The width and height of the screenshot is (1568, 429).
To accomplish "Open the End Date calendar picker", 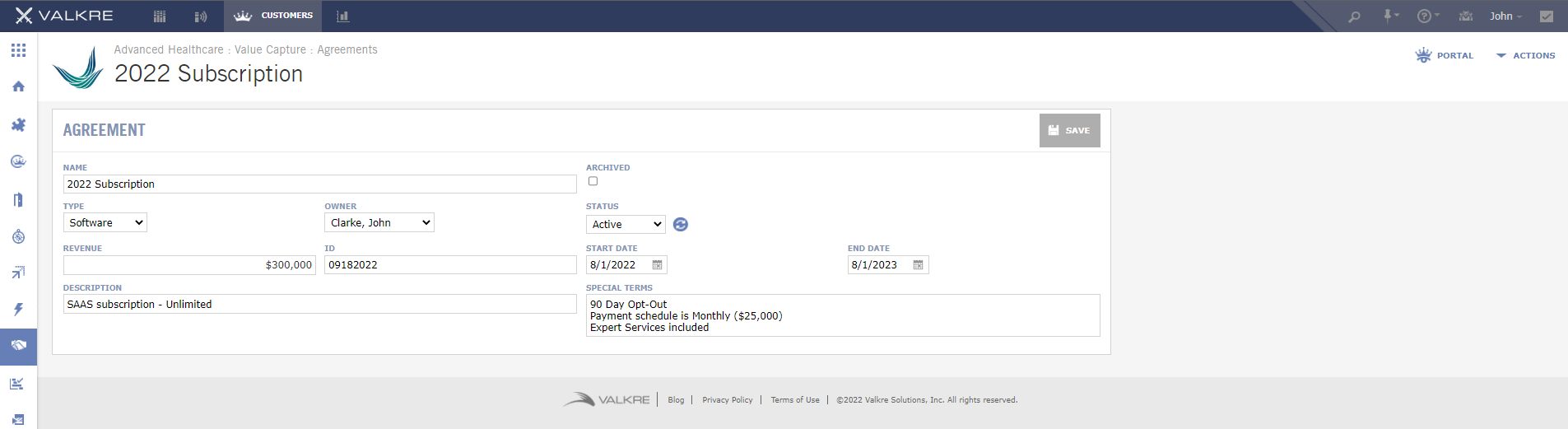I will coord(919,264).
